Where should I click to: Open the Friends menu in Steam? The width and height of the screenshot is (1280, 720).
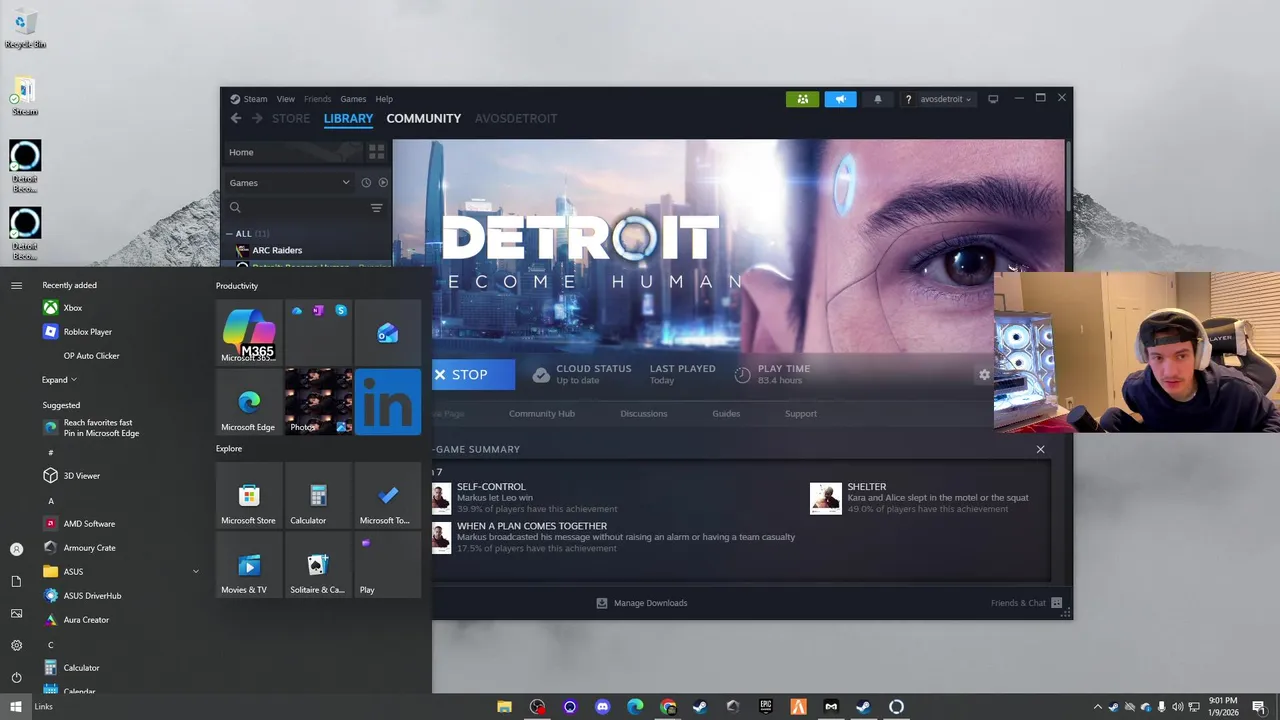click(x=317, y=99)
